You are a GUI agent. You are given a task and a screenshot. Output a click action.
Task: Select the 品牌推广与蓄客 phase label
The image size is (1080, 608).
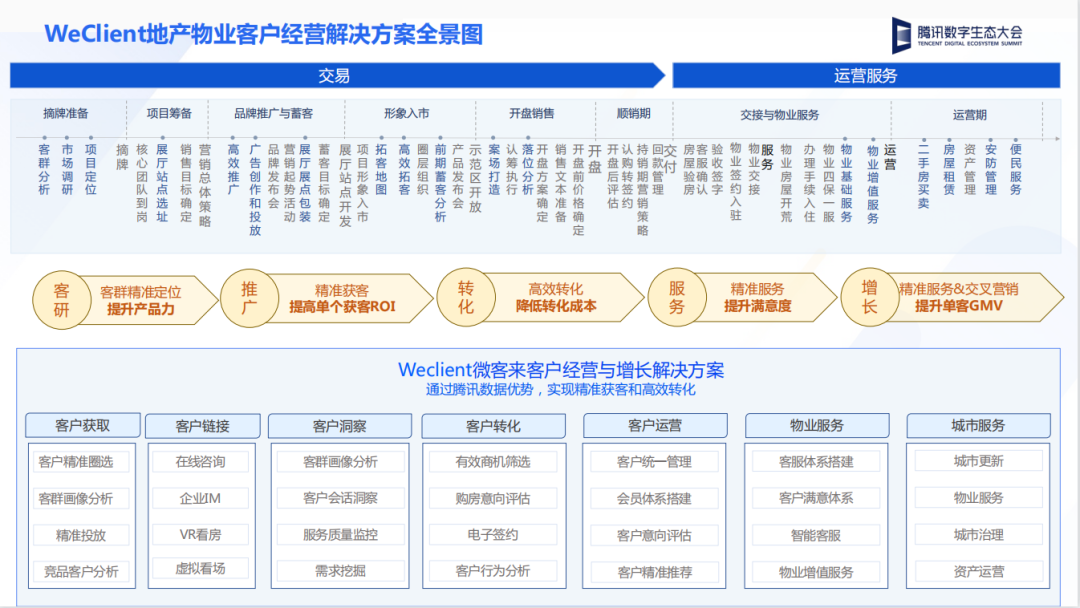[273, 114]
